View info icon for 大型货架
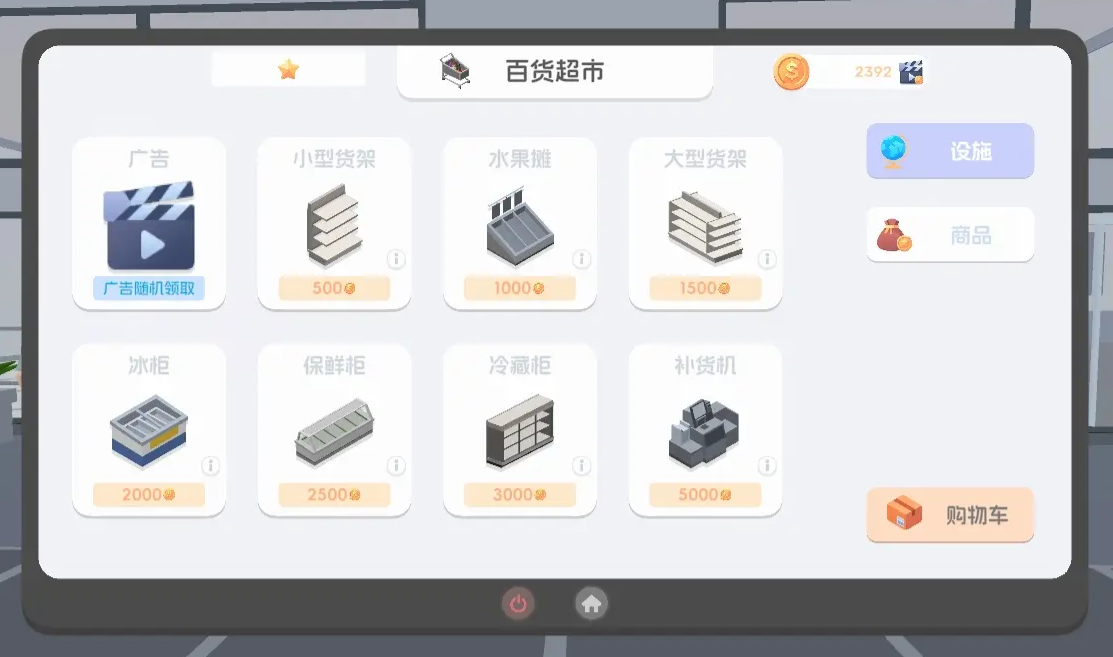The image size is (1113, 657). point(767,259)
